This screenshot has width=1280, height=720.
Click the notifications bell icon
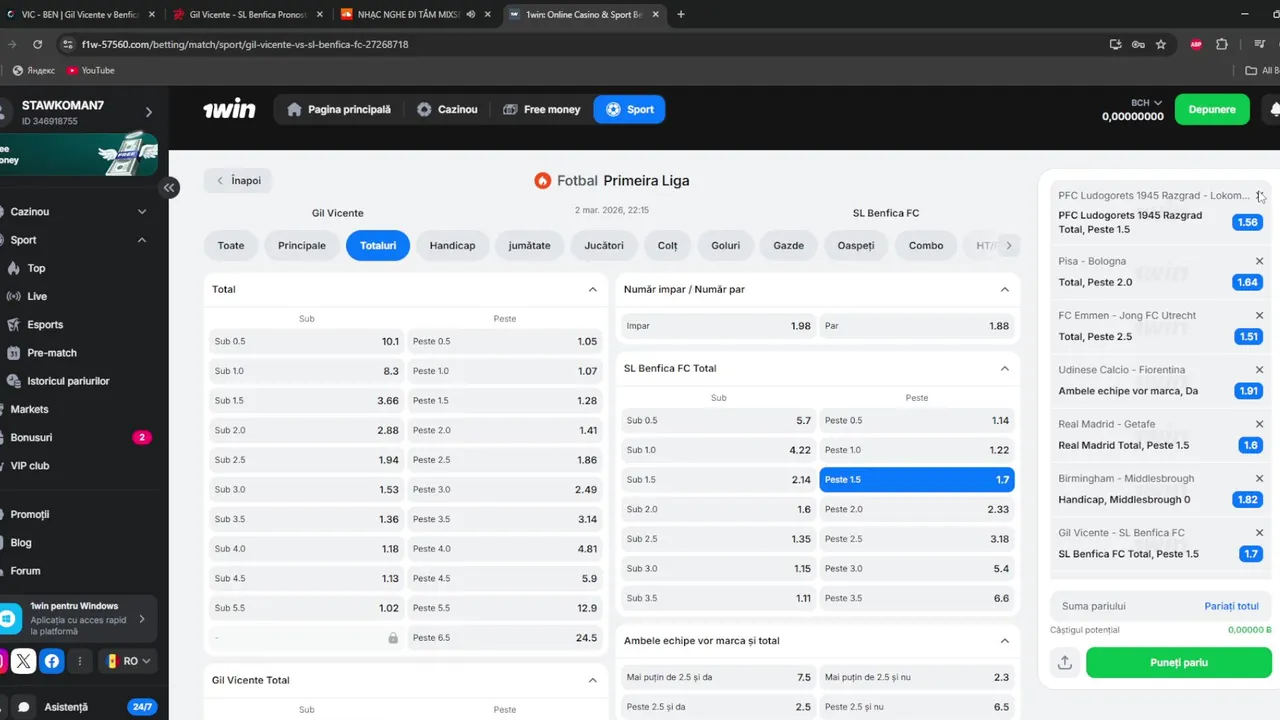1273,109
